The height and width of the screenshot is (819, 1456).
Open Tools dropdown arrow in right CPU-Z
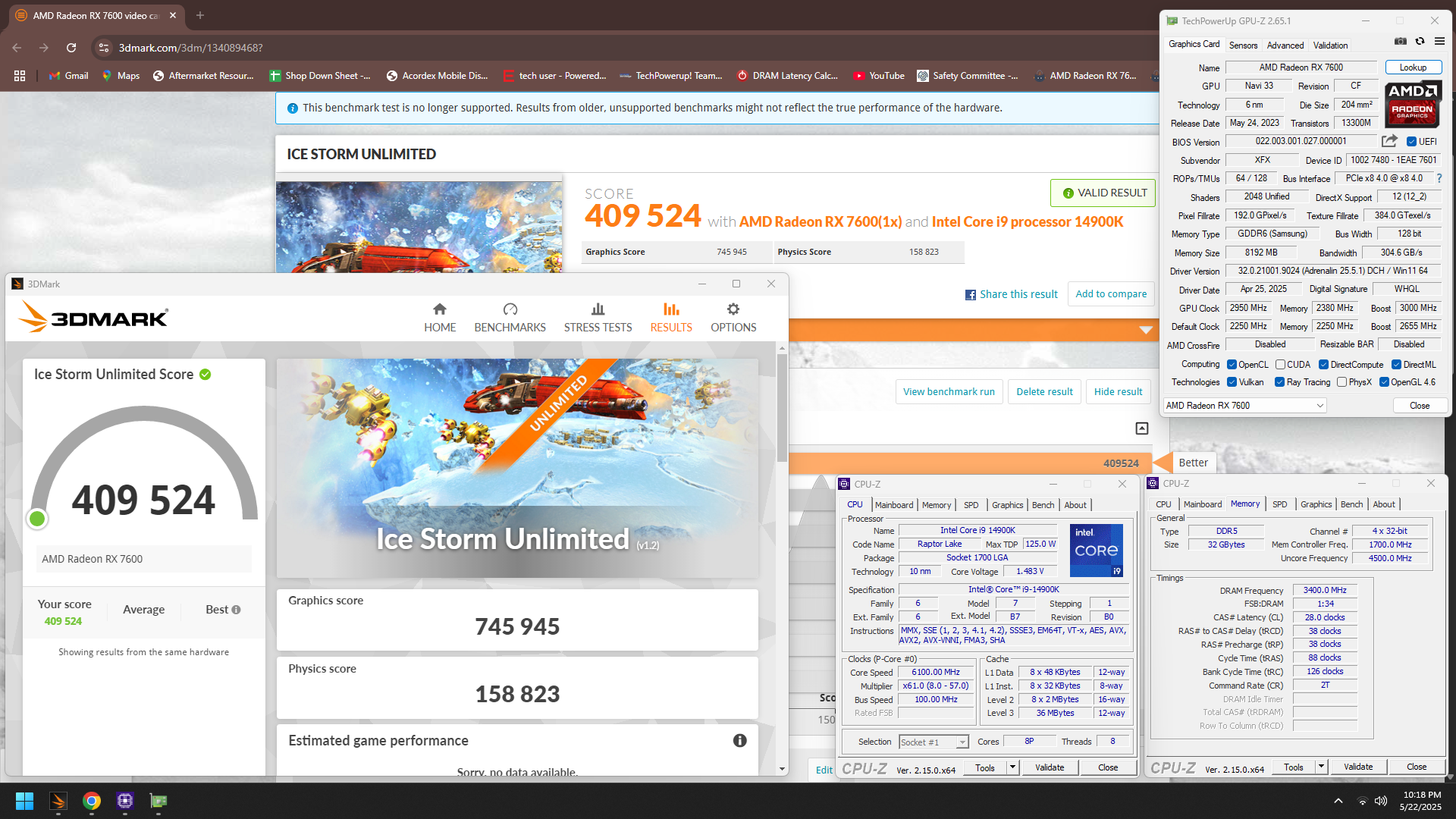click(1321, 767)
